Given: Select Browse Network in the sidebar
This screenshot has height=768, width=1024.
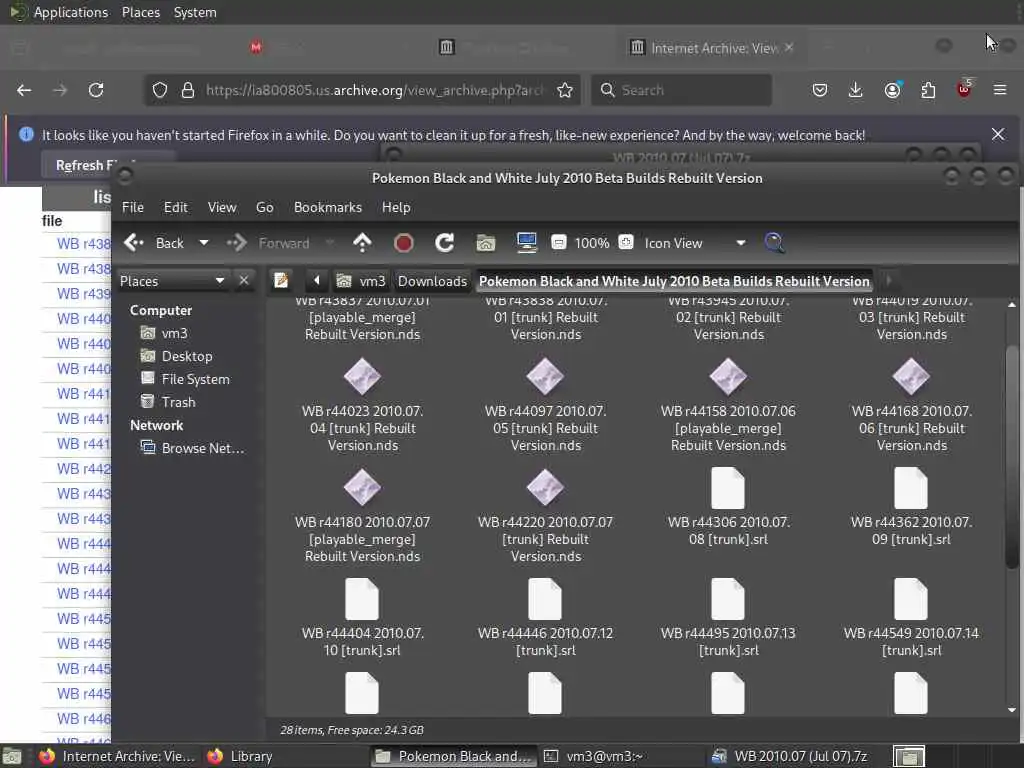Looking at the screenshot, I should tap(193, 448).
